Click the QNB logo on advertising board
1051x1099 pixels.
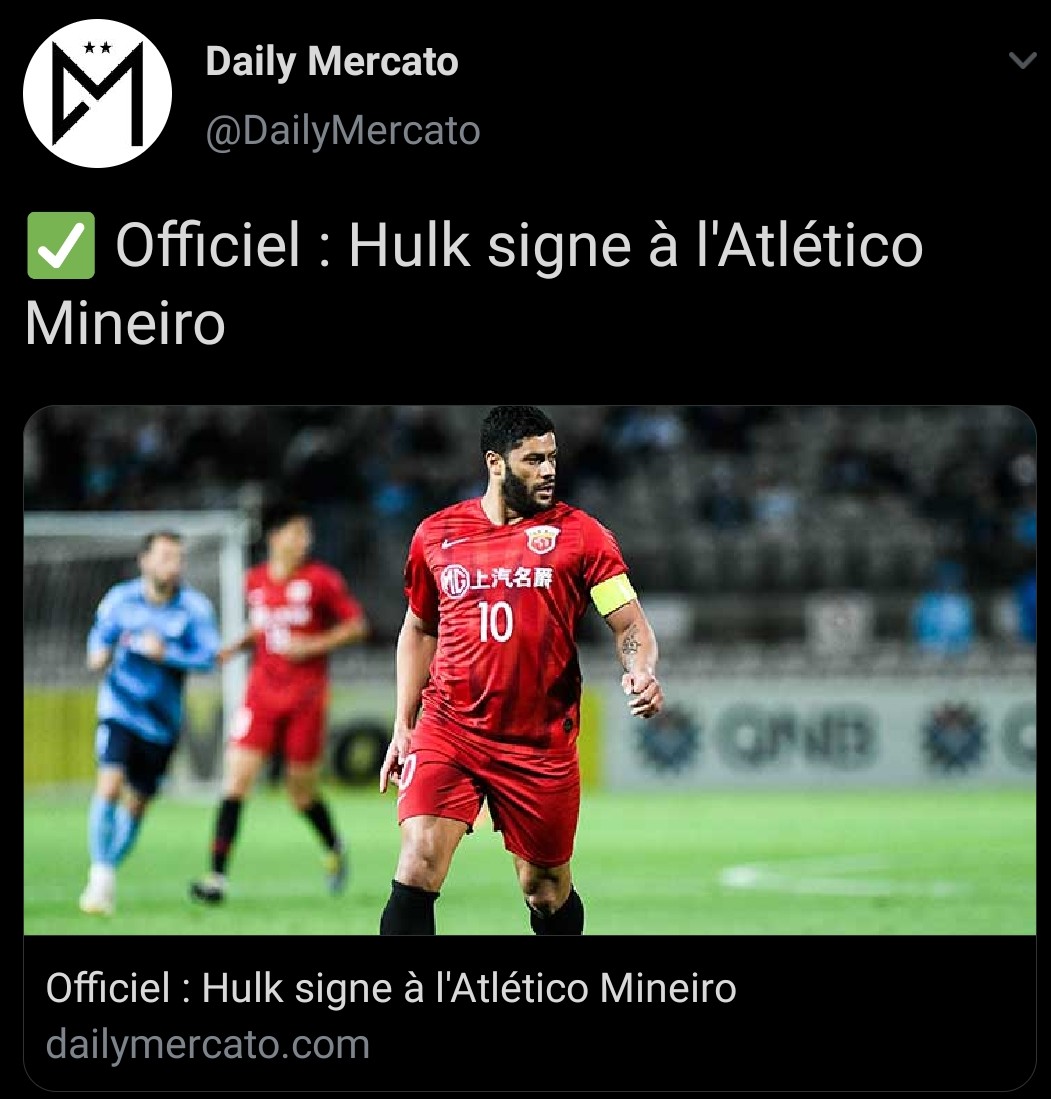799,736
